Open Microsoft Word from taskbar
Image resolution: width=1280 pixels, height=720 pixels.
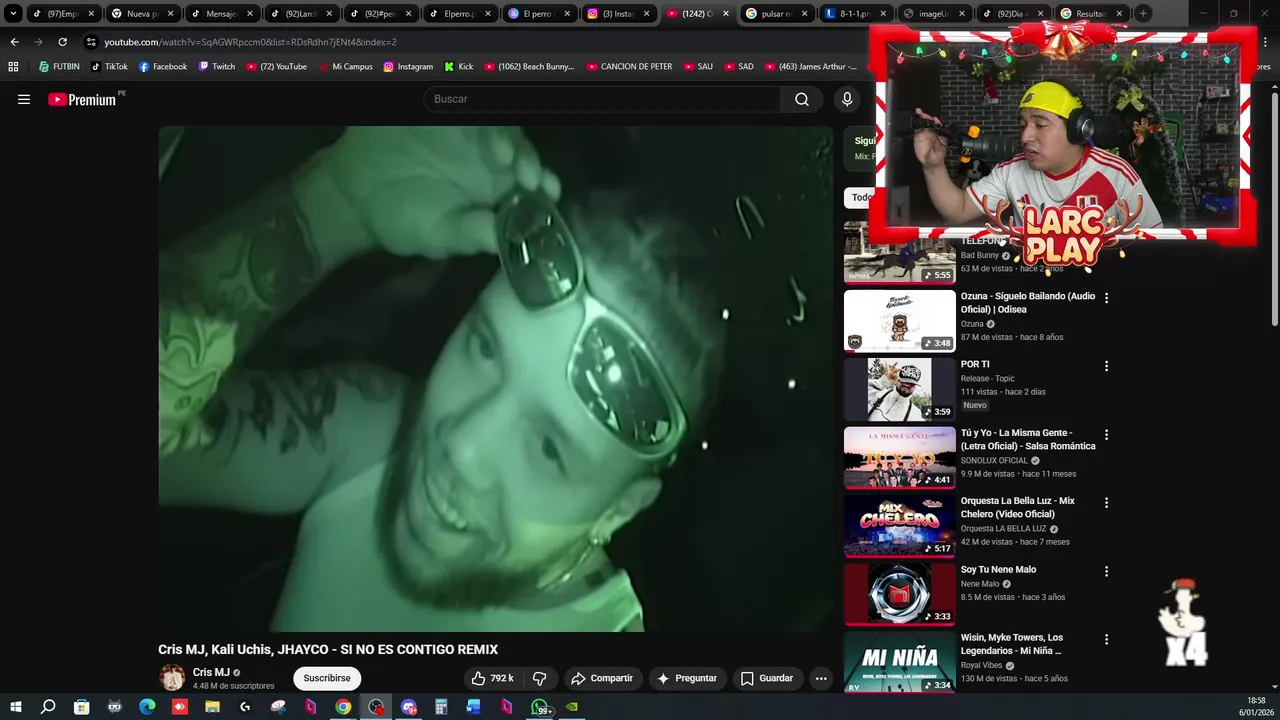click(x=474, y=707)
